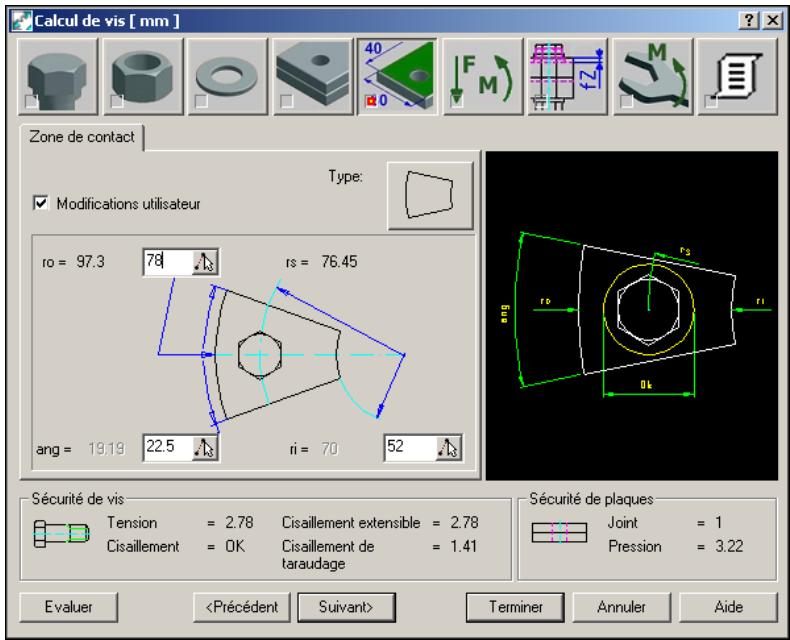Toggle the checkbox on the washer step icon

pos(201,101)
